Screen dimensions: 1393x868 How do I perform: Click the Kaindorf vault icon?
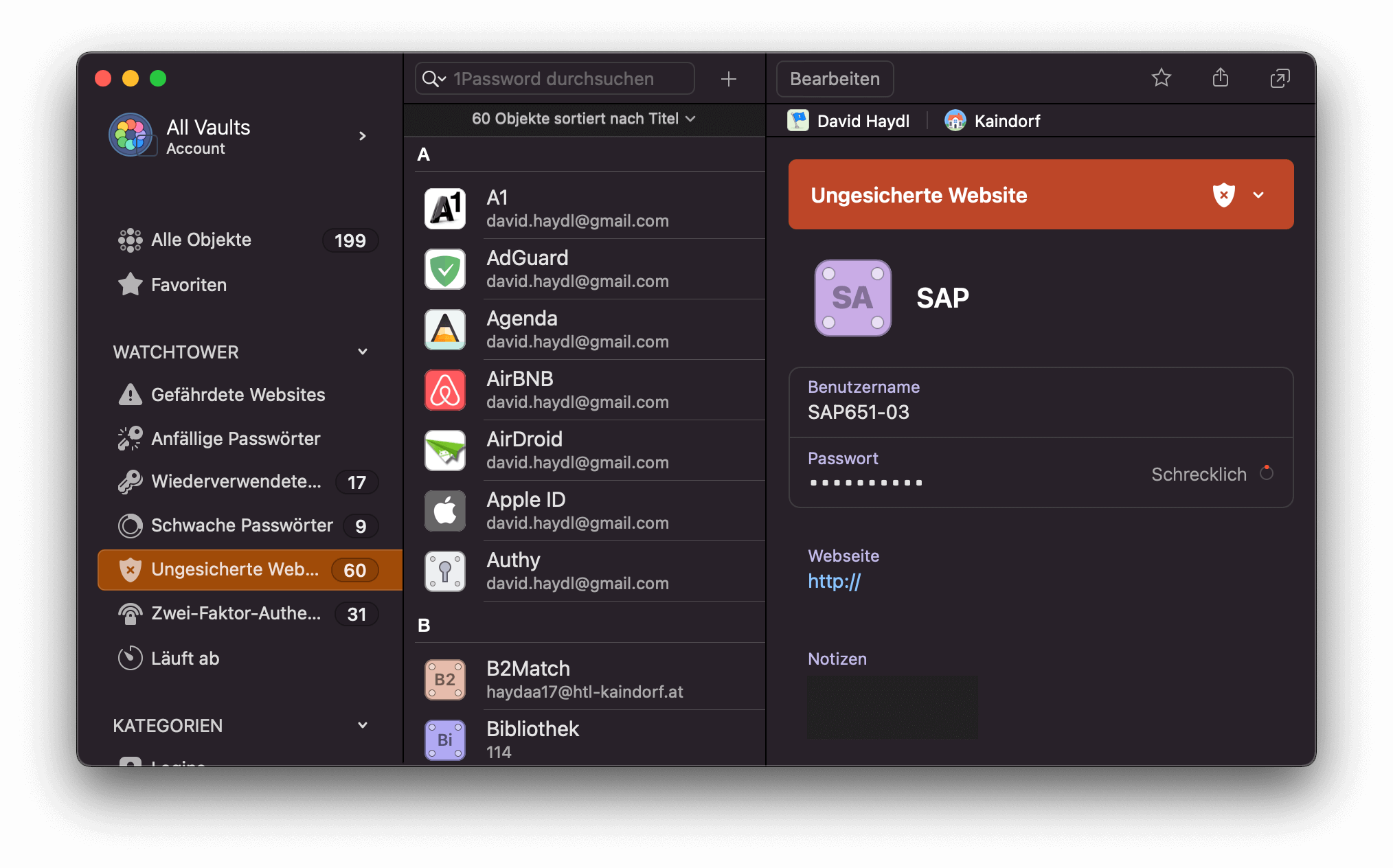(955, 121)
